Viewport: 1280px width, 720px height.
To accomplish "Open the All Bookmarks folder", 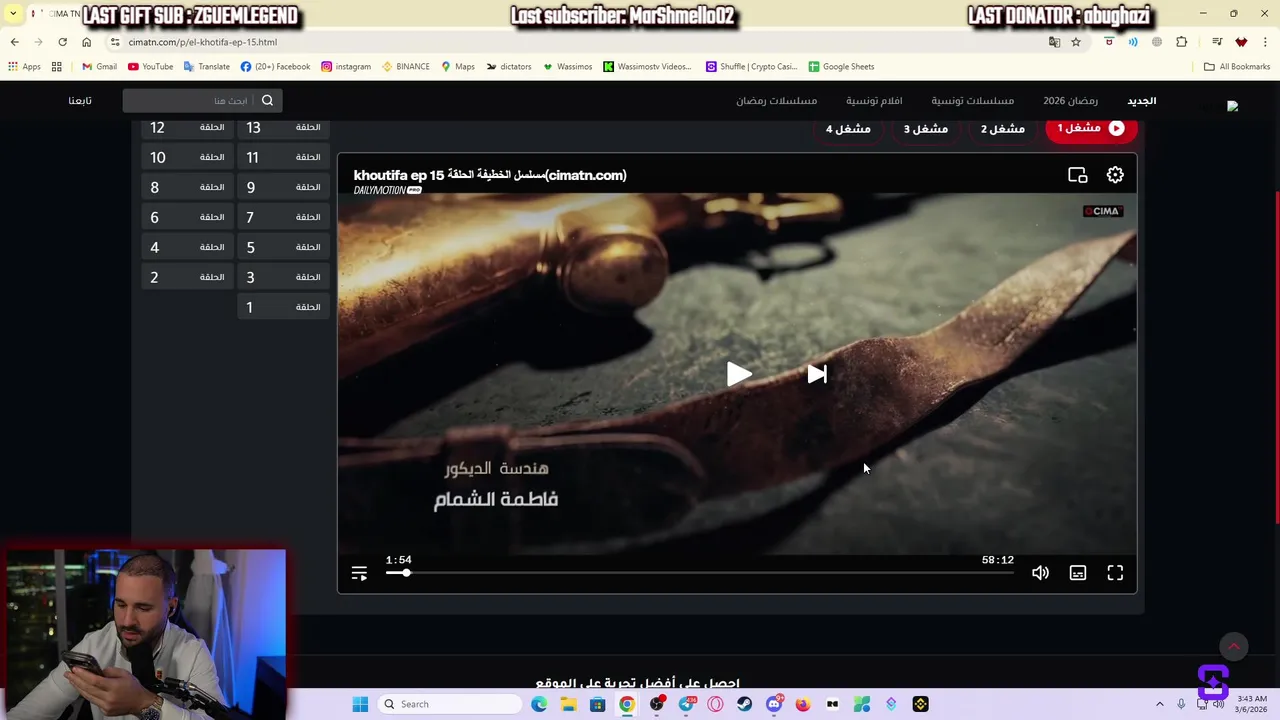I will [1237, 67].
